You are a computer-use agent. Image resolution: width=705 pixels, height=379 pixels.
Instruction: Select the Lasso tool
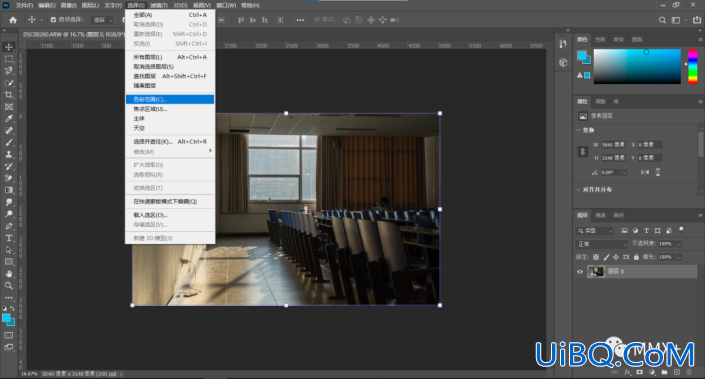pos(9,71)
